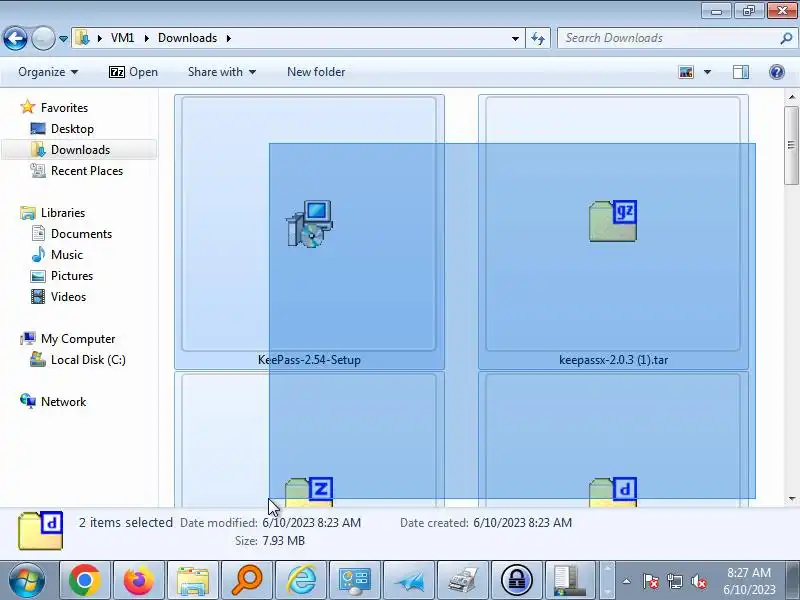The image size is (800, 600).
Task: Open the control panel taskbar icon
Action: pyautogui.click(x=355, y=580)
